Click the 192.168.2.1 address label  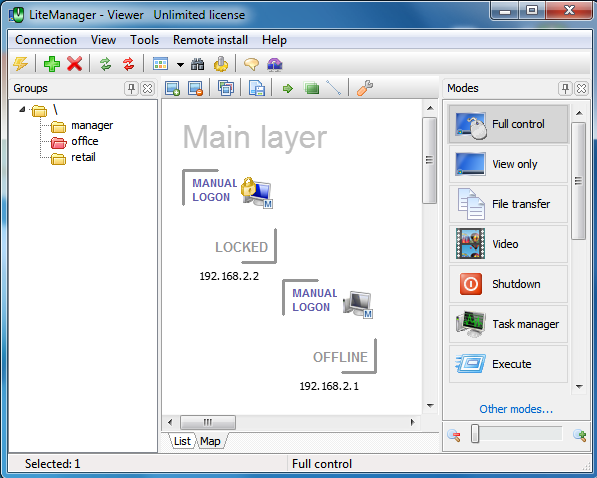pyautogui.click(x=329, y=386)
